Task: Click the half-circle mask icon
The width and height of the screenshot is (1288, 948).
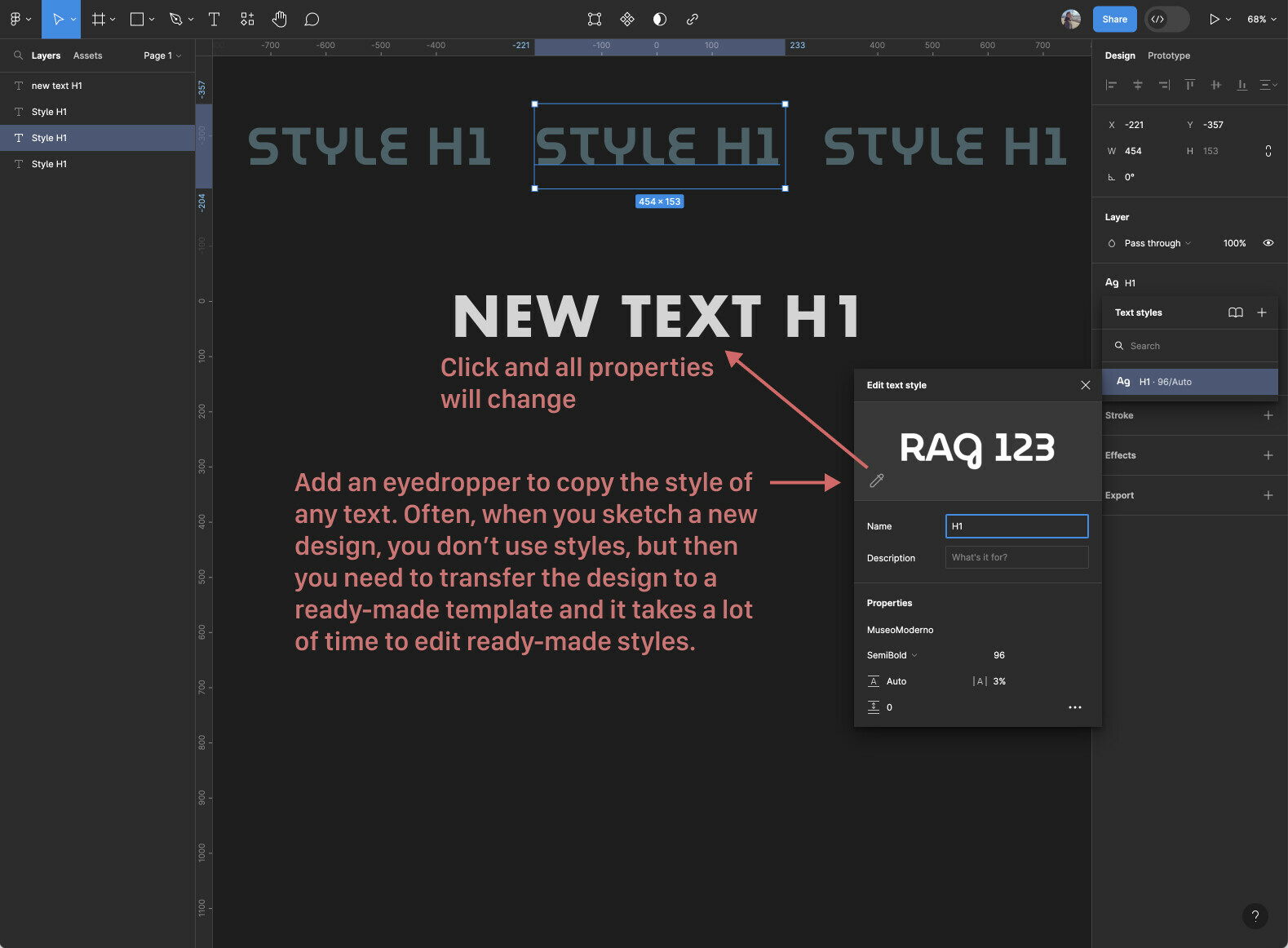Action: [660, 19]
